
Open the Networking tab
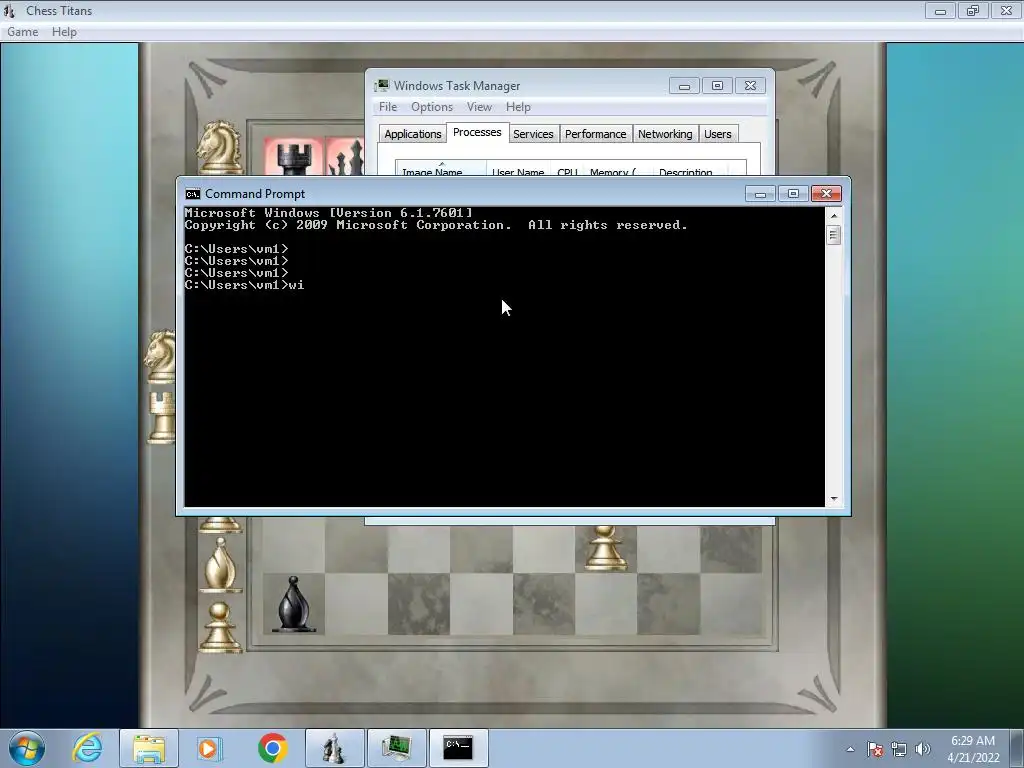coord(665,134)
